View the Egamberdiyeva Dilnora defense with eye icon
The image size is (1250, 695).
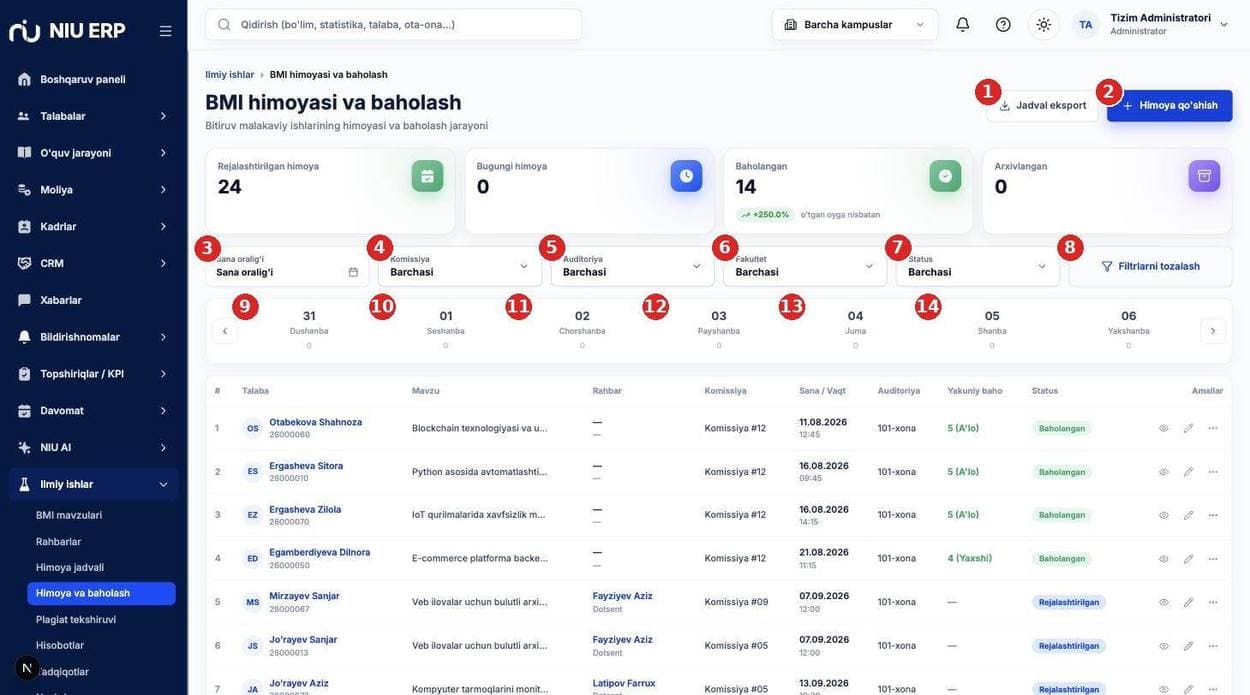point(1164,559)
